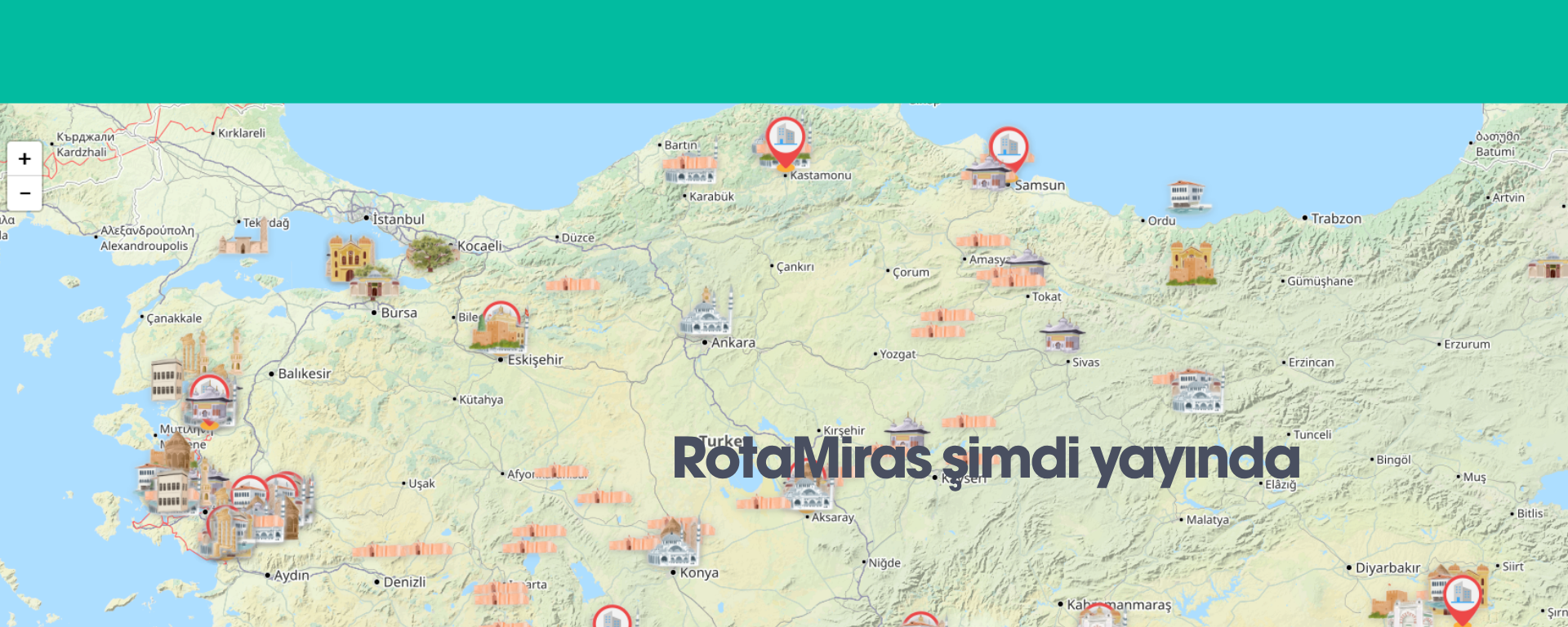Click the yellow building icon near Istanbul
Image resolution: width=1568 pixels, height=627 pixels.
(x=350, y=258)
